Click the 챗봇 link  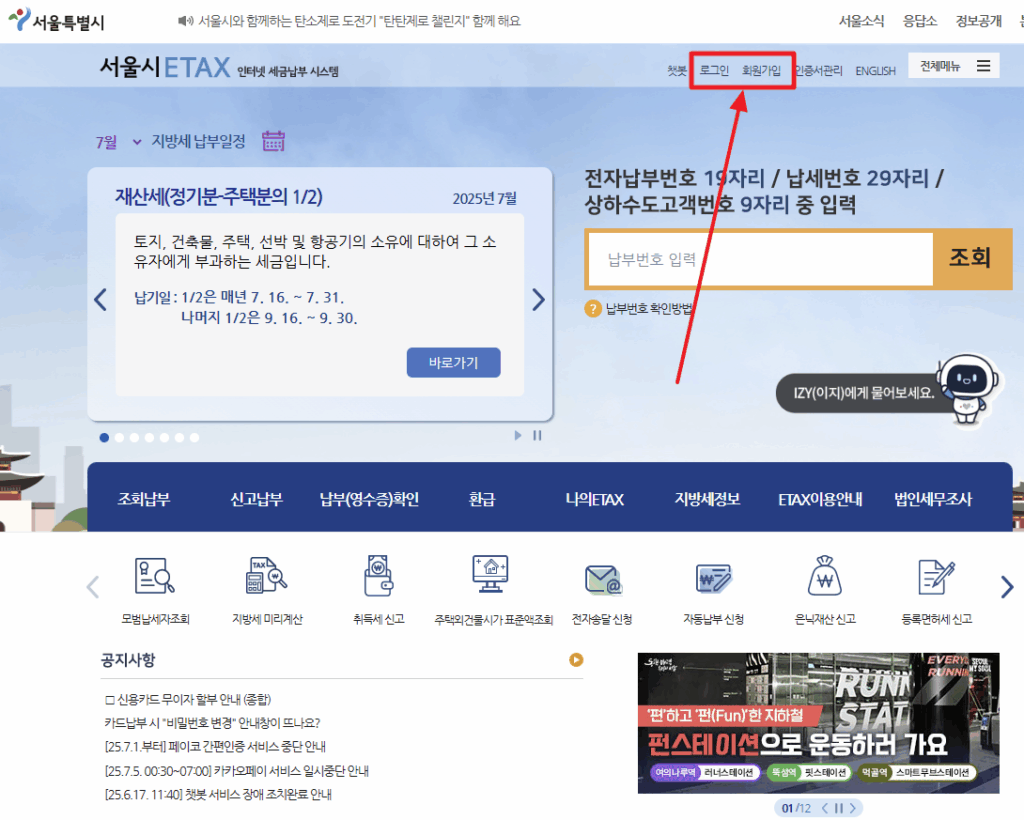[677, 71]
